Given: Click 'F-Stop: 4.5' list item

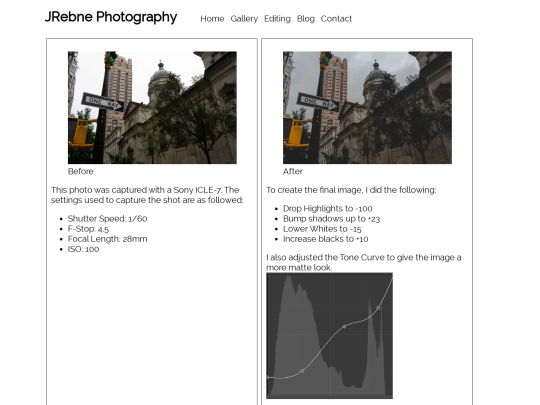Looking at the screenshot, I should tap(88, 229).
